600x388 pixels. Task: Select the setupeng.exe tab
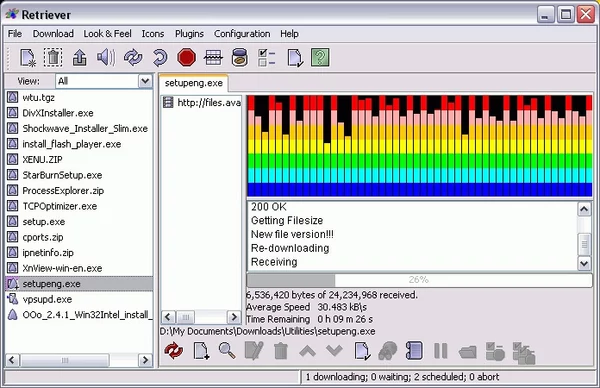(x=194, y=83)
